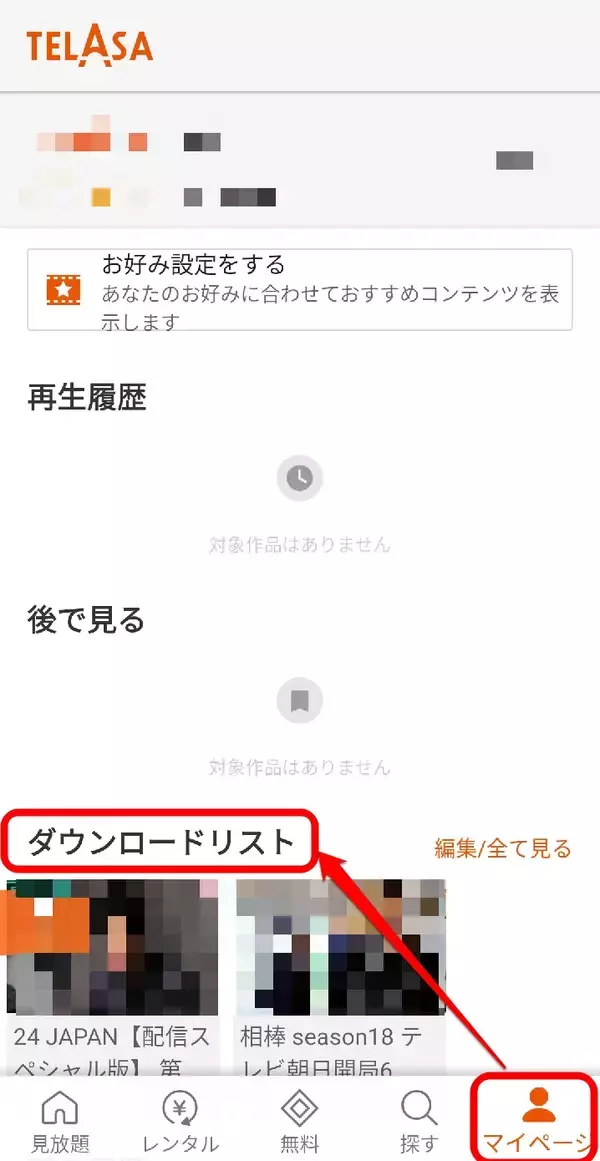Viewport: 600px width, 1161px height.
Task: Open the レンタル yen icon
Action: click(x=180, y=1108)
